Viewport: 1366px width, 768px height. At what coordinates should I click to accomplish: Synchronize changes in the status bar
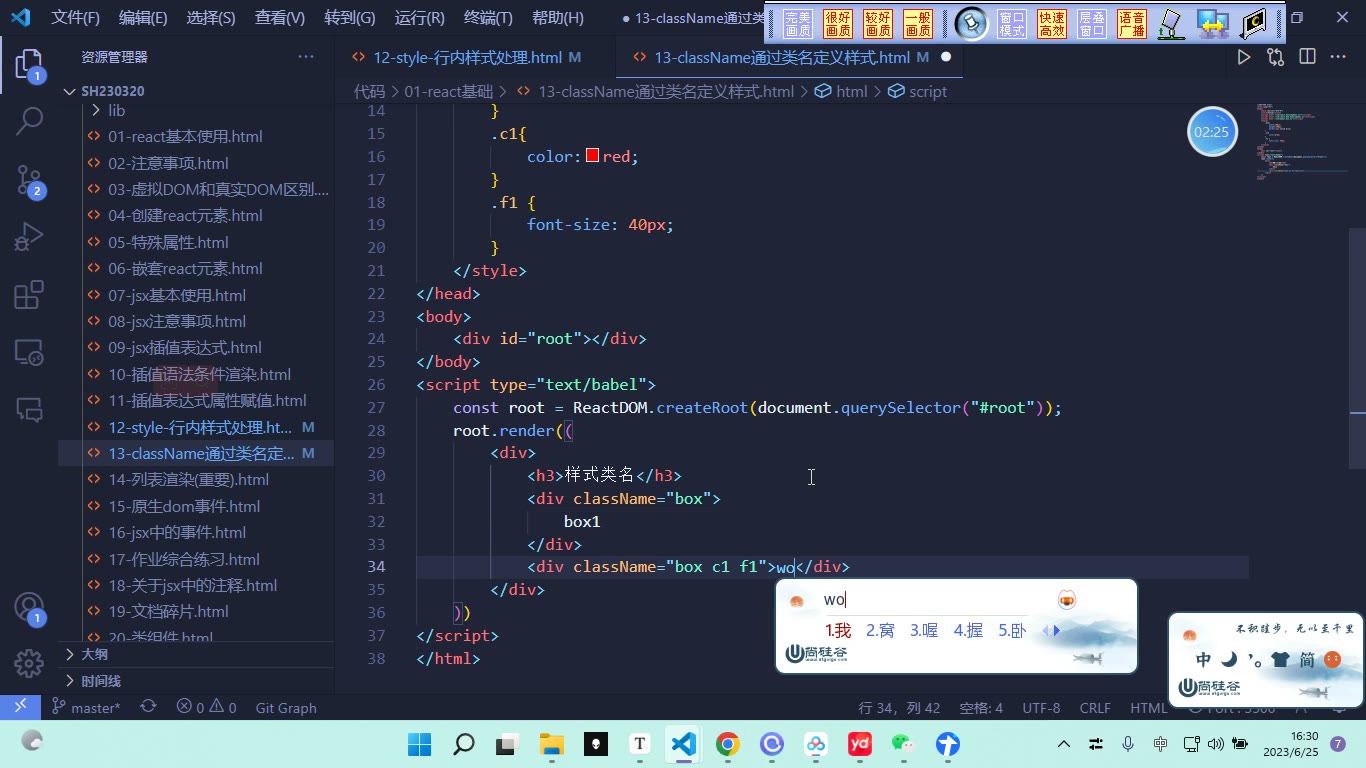click(148, 707)
